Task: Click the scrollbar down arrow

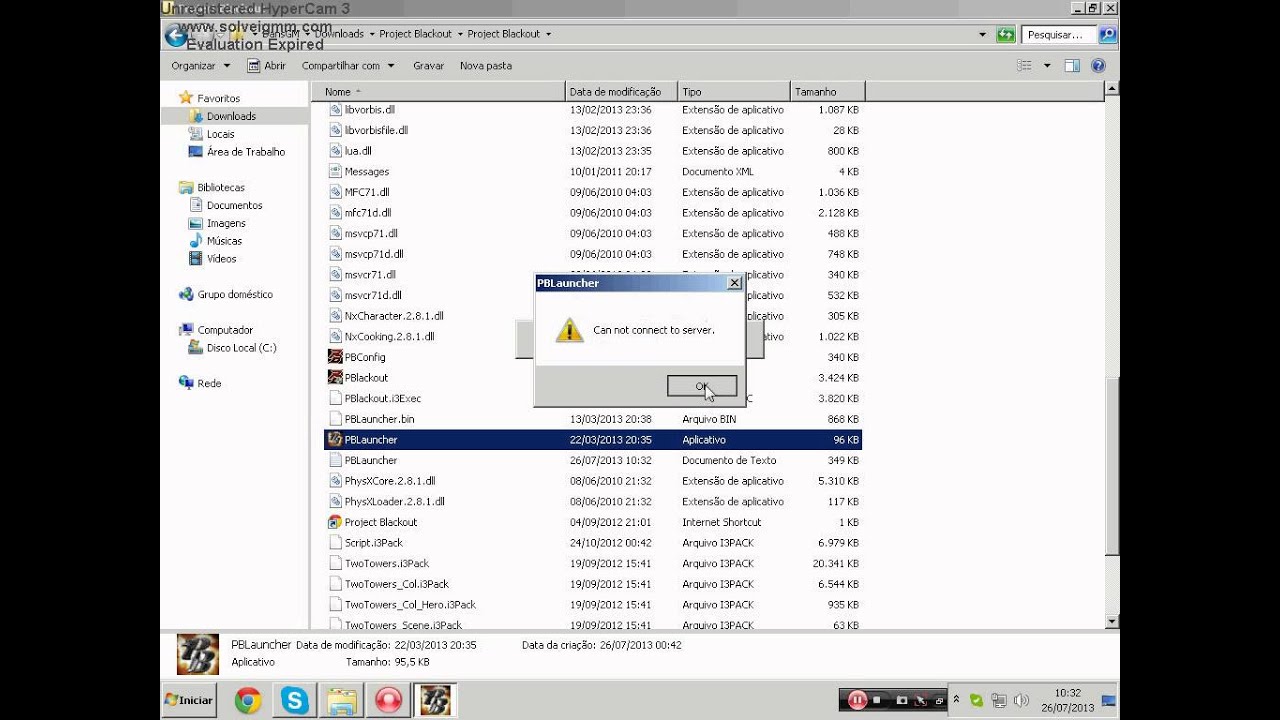Action: [x=1111, y=621]
